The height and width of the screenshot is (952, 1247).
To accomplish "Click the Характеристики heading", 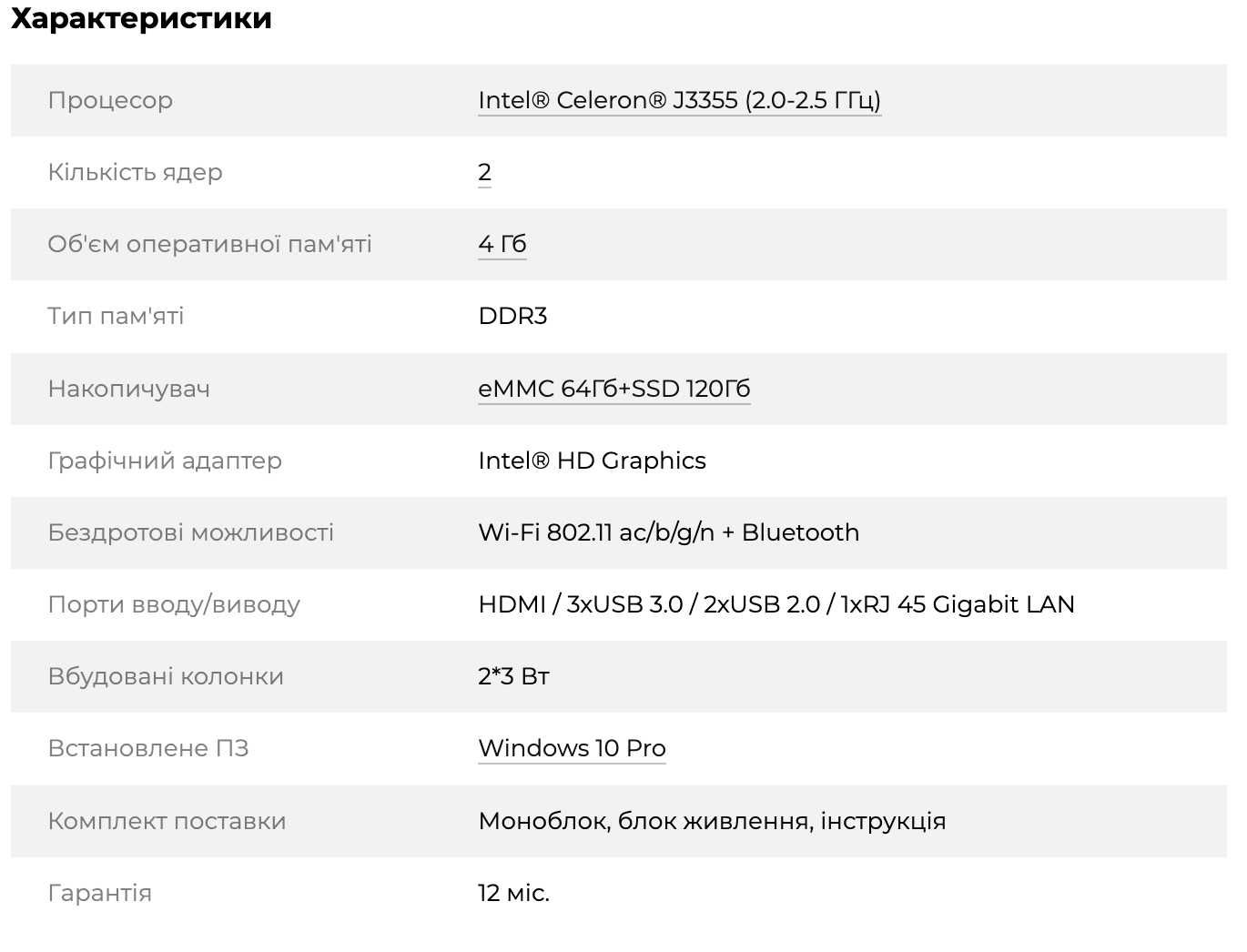I will (141, 18).
